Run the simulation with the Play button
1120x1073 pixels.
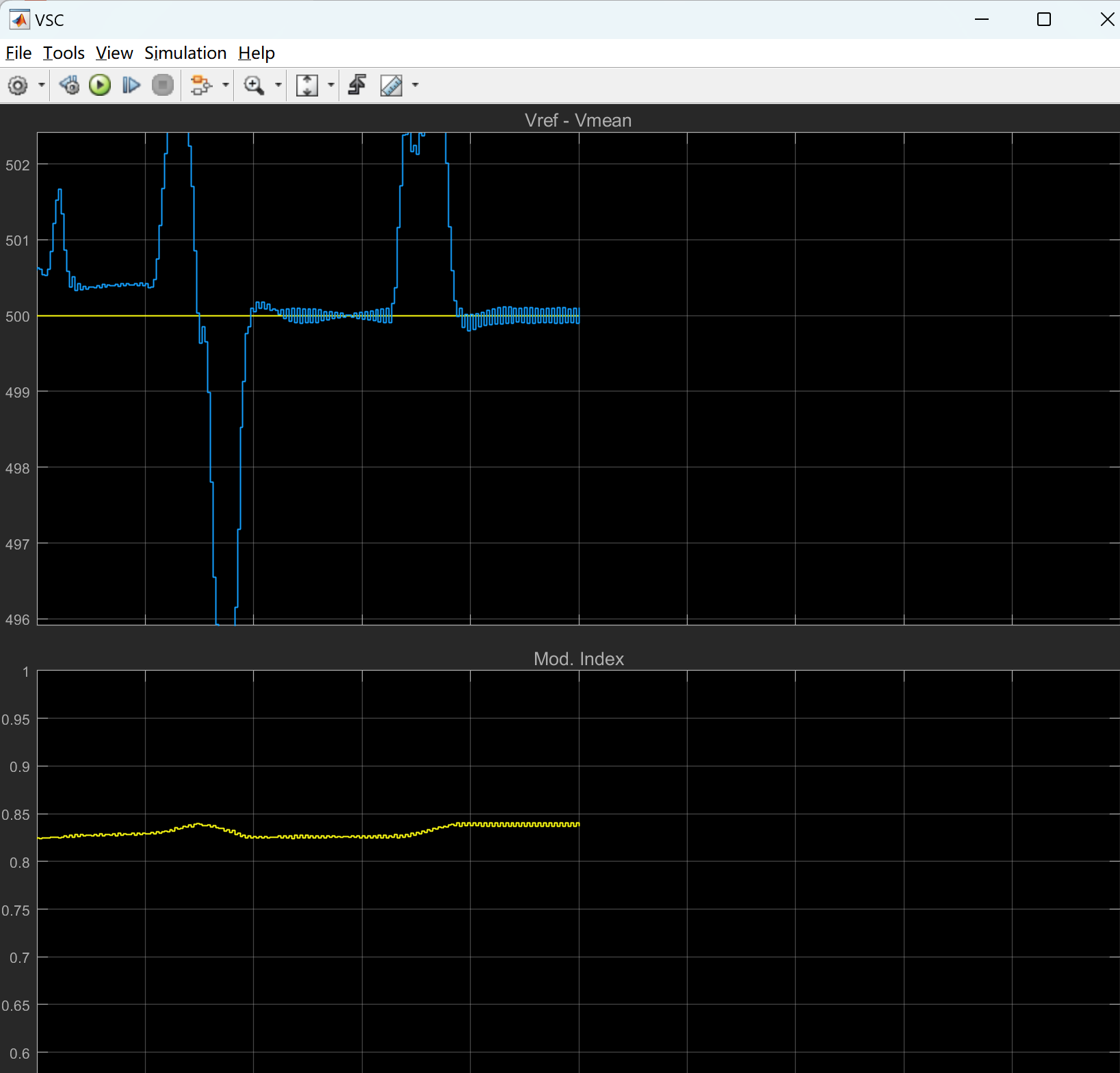coord(100,86)
